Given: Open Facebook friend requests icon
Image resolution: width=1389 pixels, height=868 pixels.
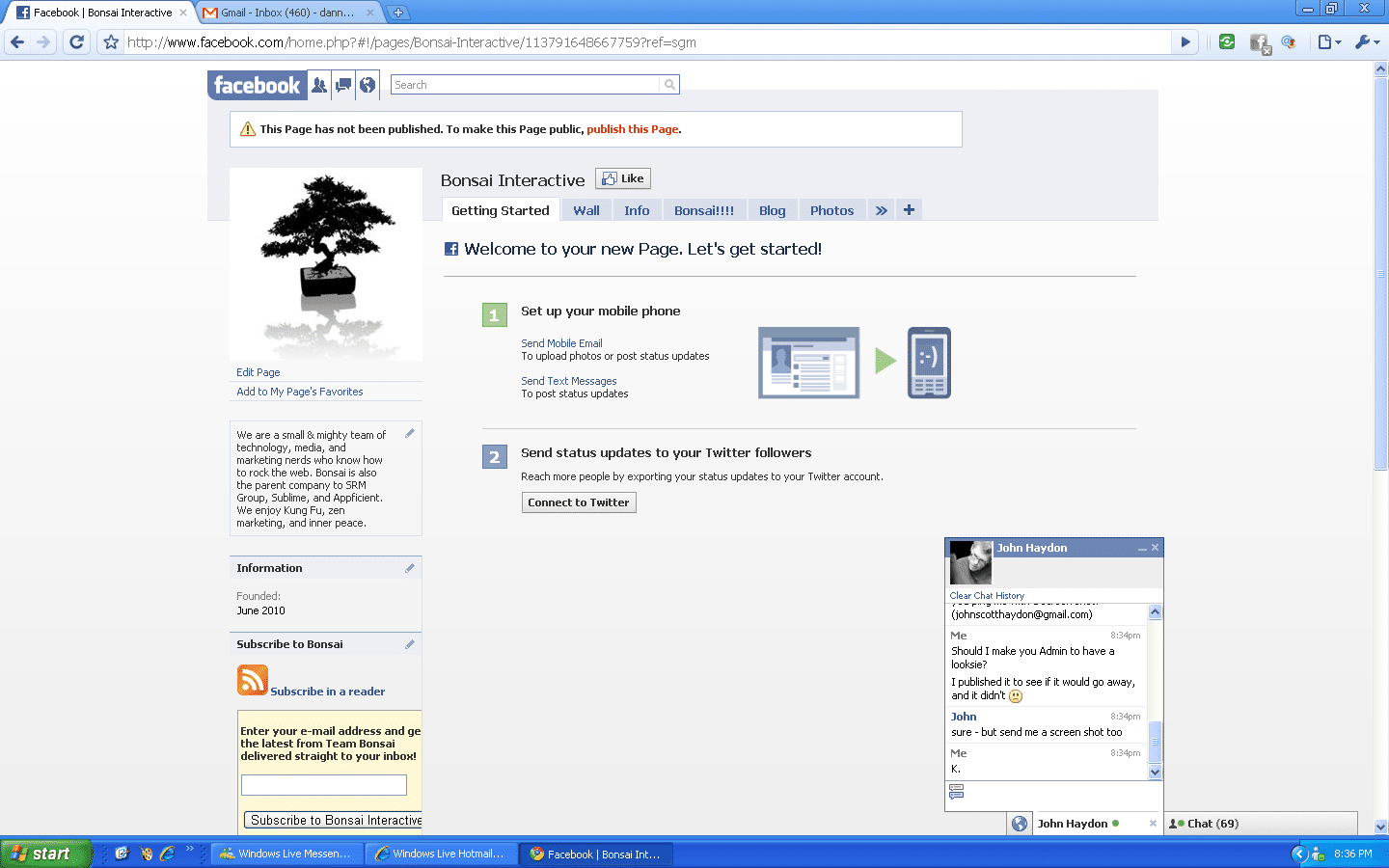Looking at the screenshot, I should point(319,85).
